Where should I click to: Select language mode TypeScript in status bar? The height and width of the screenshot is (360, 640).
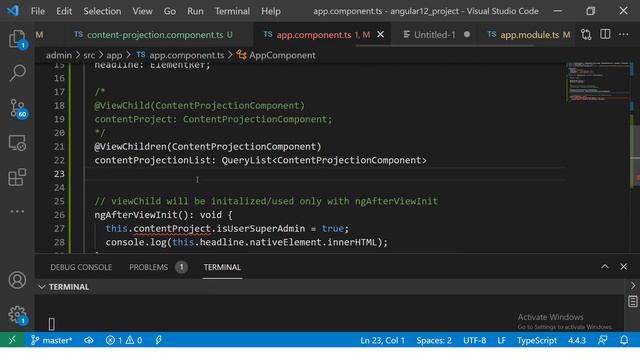pyautogui.click(x=537, y=340)
